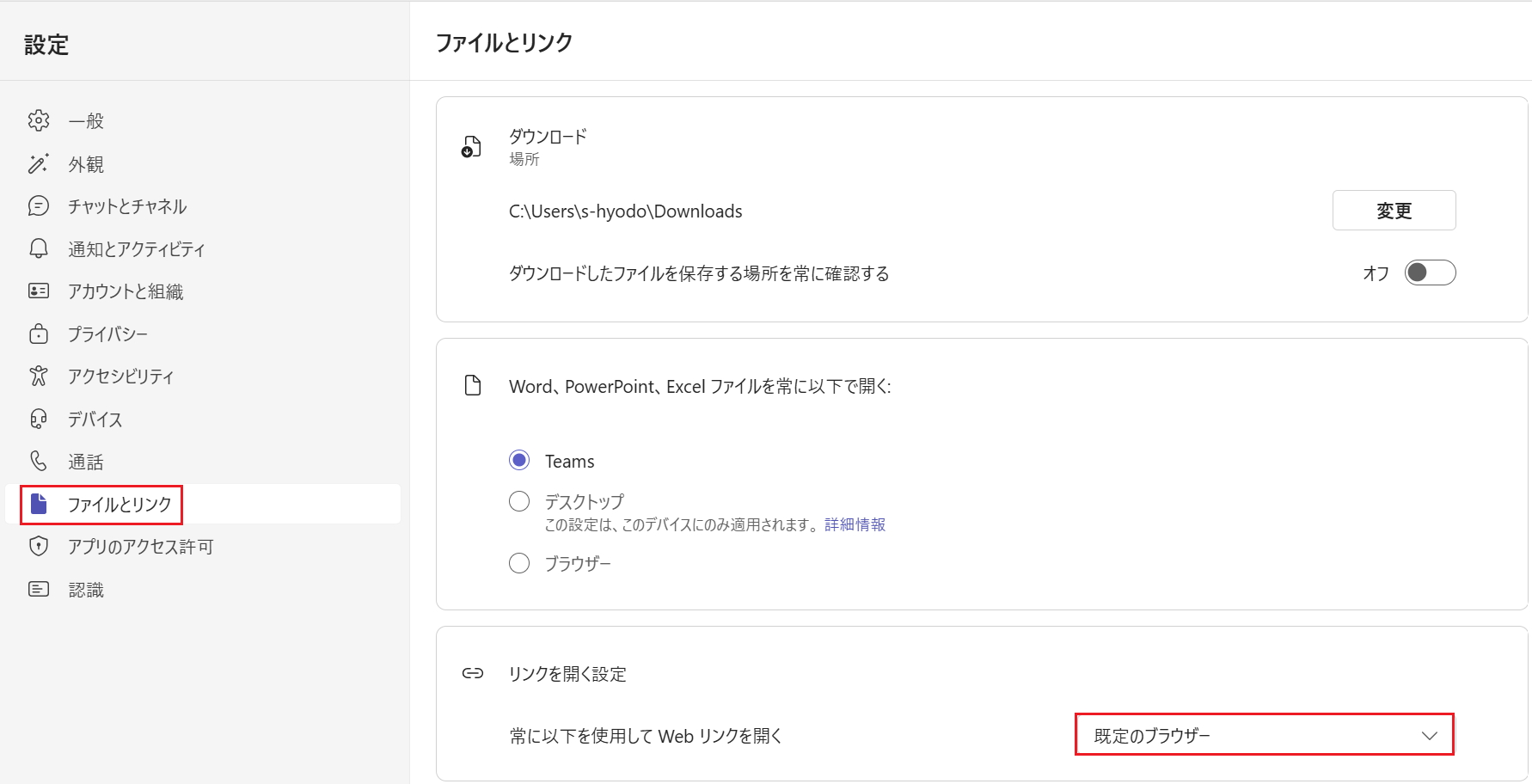1532x784 pixels.
Task: Click the accessibility figure icon for アクセシビリティ
Action: click(x=39, y=376)
